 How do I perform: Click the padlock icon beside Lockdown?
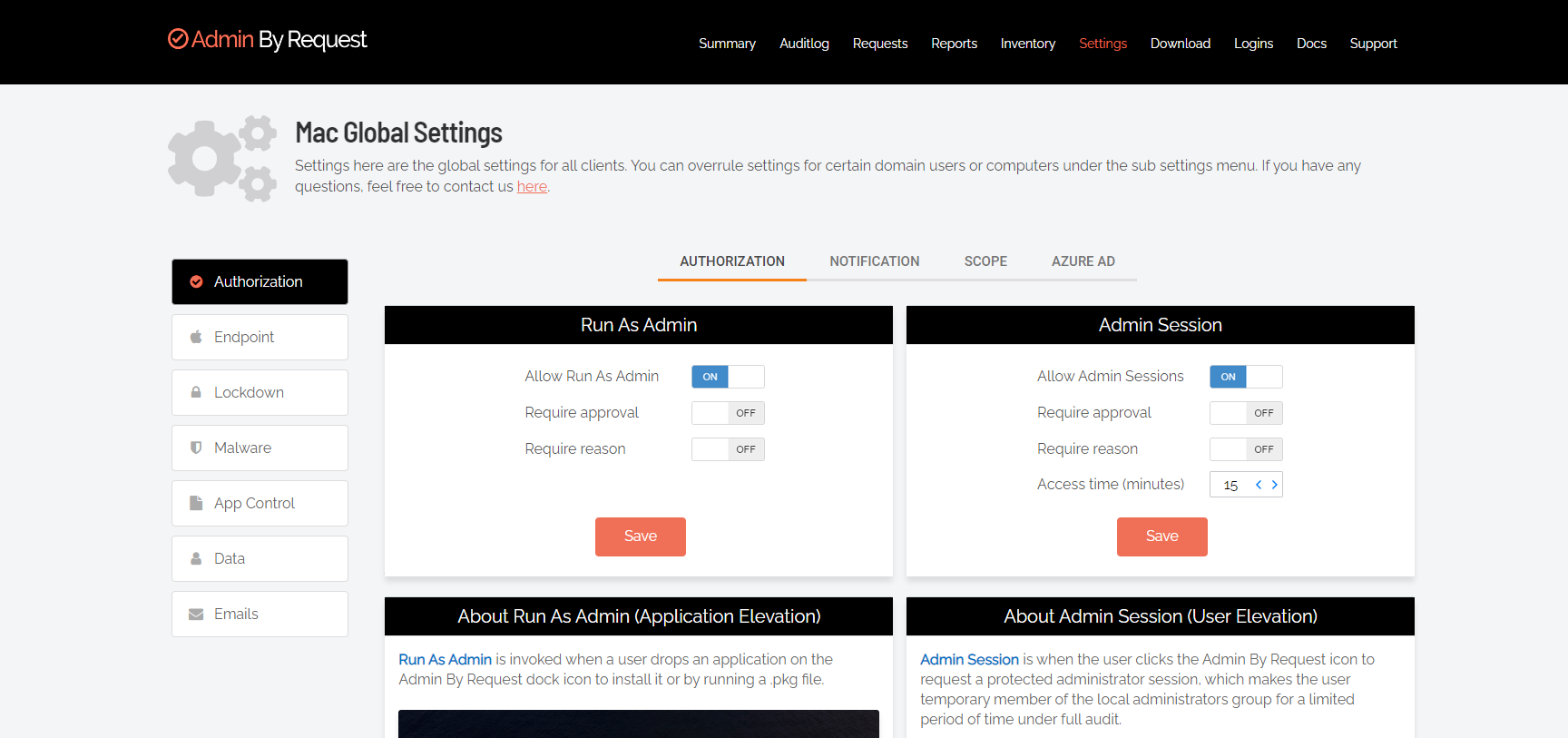196,392
